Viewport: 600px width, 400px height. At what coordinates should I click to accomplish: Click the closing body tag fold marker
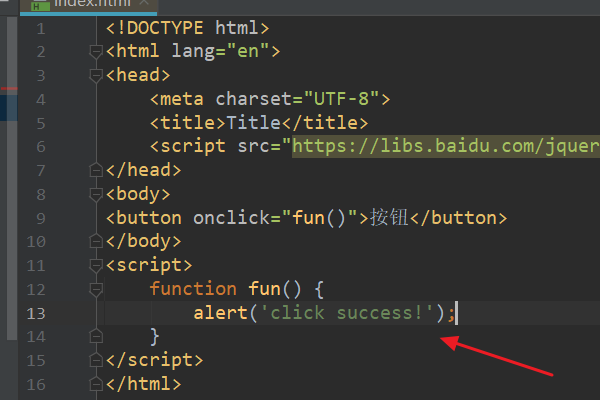(x=97, y=241)
